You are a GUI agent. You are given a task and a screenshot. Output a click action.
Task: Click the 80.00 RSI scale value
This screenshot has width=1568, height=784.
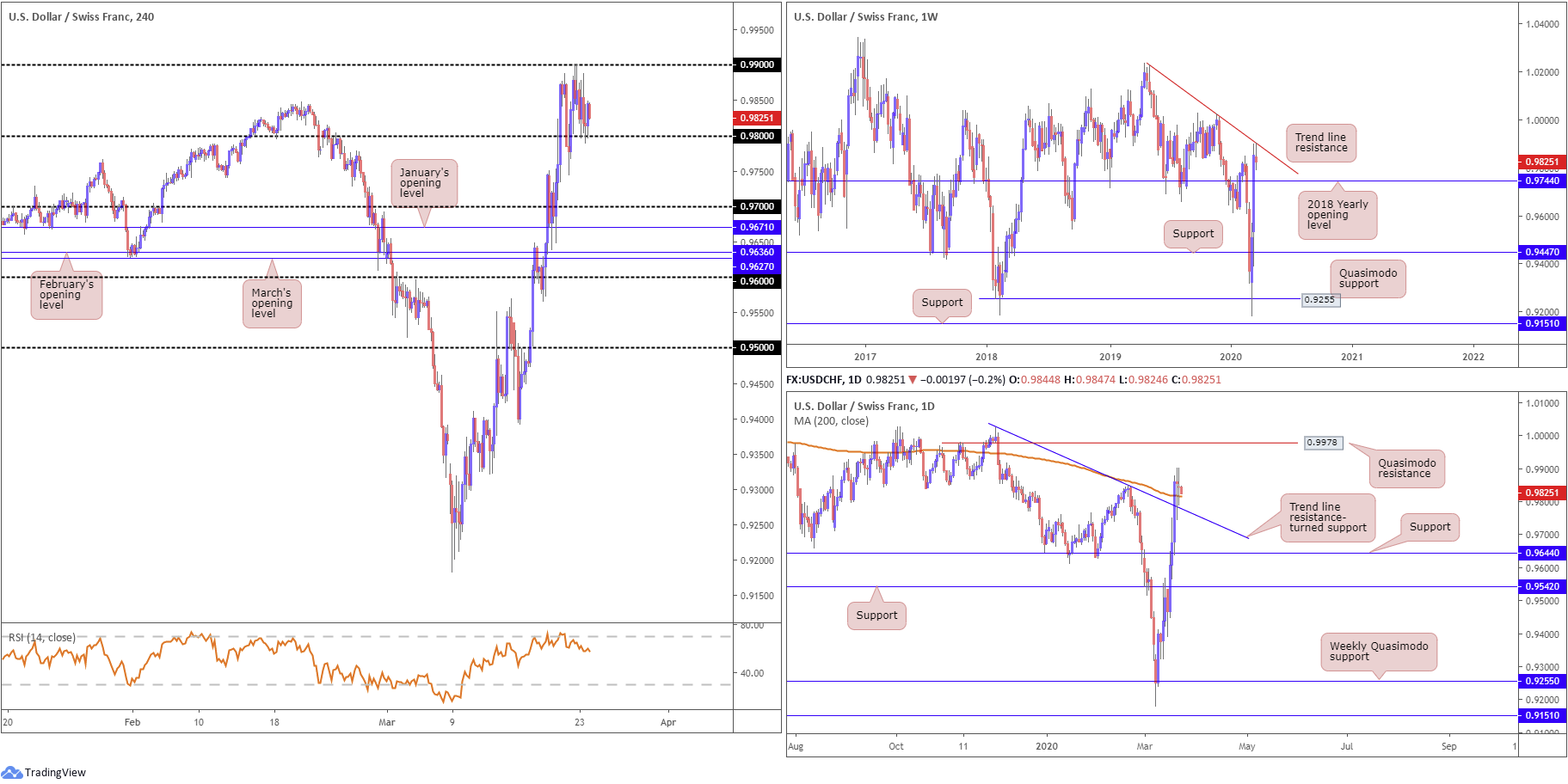[x=753, y=625]
